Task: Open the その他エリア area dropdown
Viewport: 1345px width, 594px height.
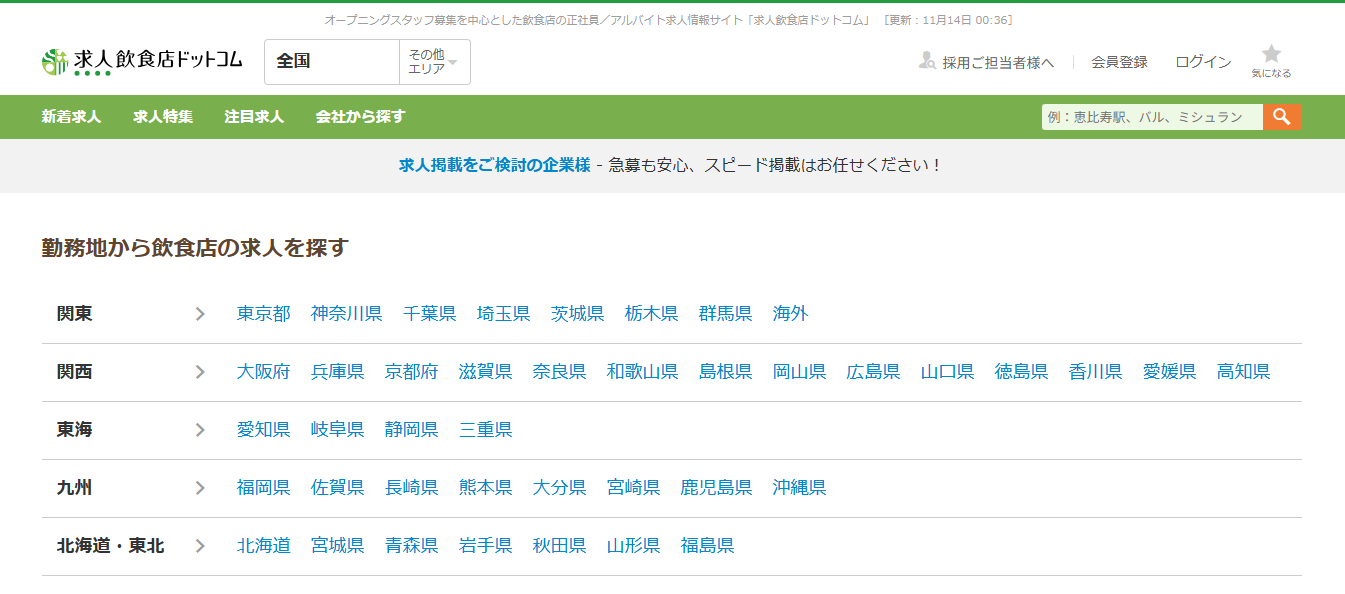Action: tap(433, 62)
